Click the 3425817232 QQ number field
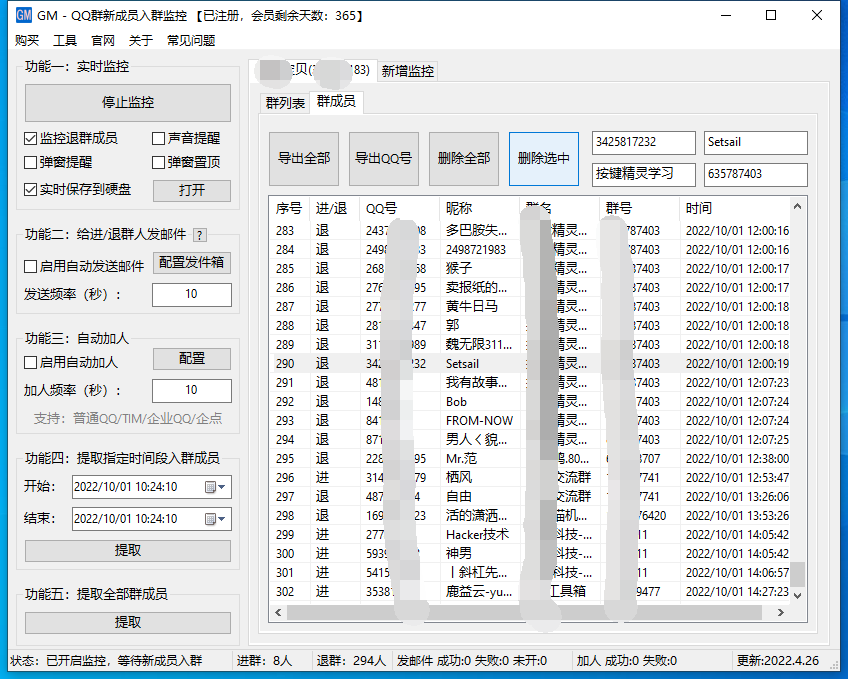 click(644, 143)
